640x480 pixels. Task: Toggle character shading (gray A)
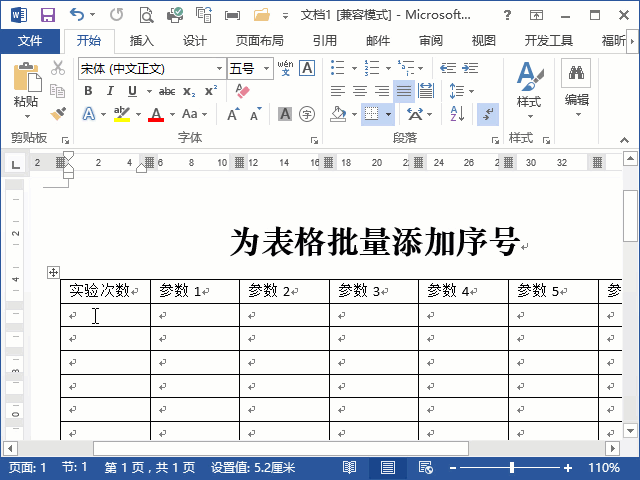(285, 114)
